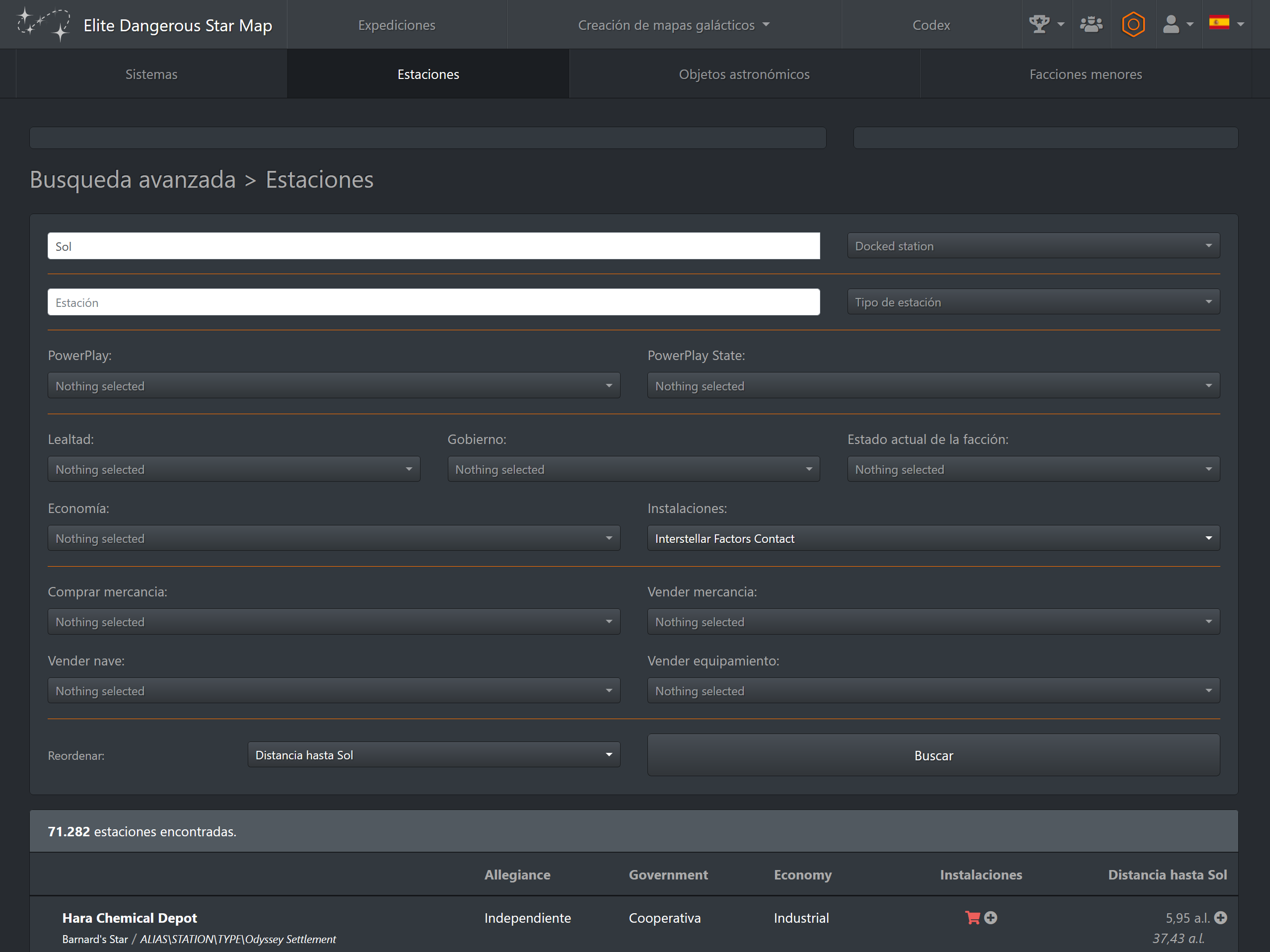Viewport: 1270px width, 952px height.
Task: Expand the PowerPlay dropdown
Action: (x=334, y=385)
